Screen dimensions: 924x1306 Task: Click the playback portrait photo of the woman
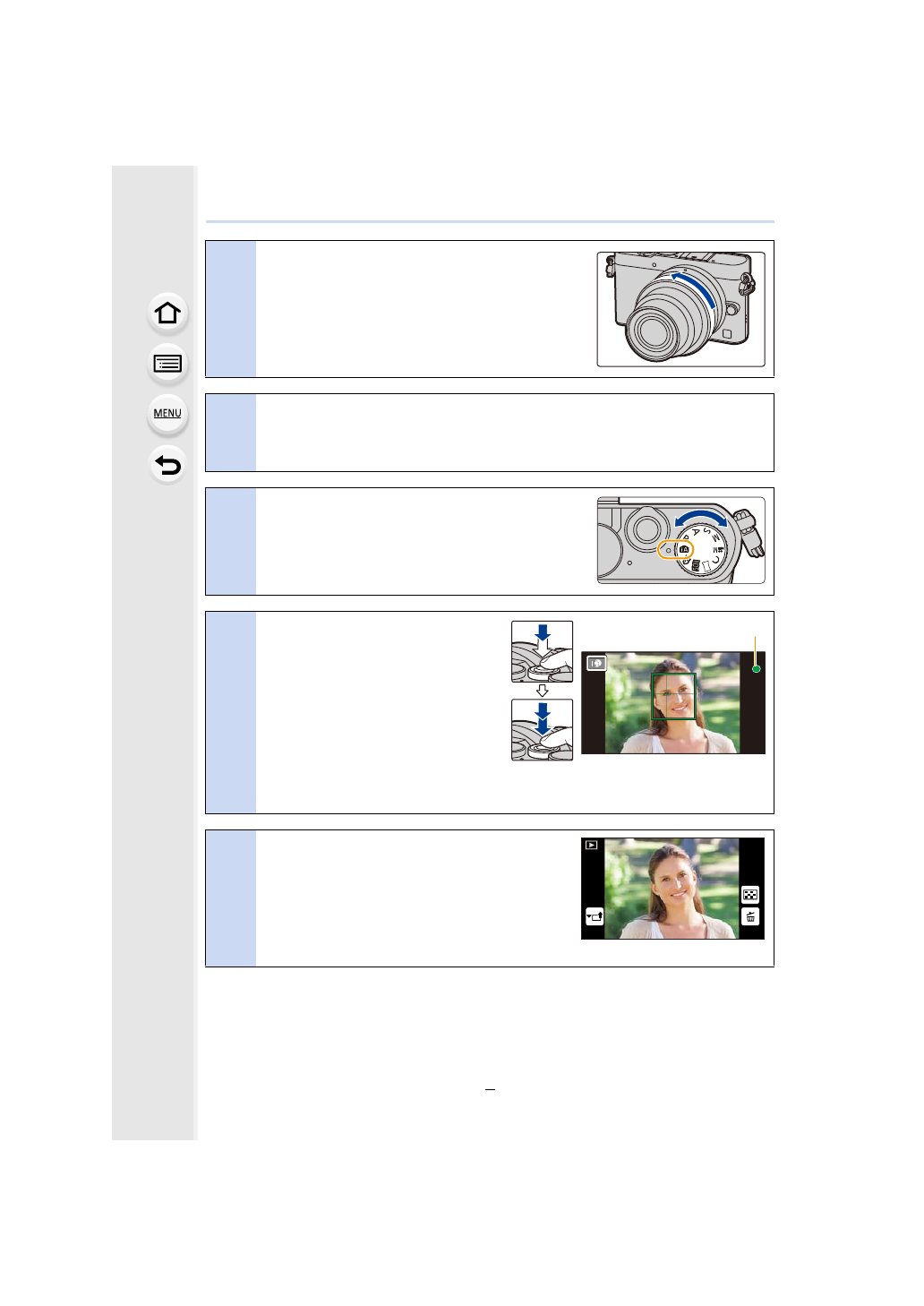pos(672,889)
